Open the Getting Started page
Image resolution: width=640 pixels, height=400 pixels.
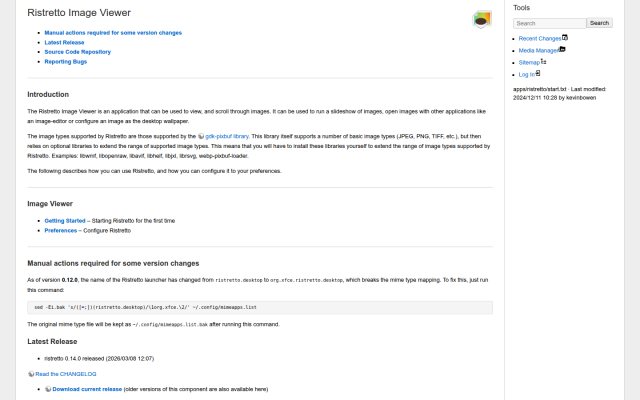(x=65, y=221)
